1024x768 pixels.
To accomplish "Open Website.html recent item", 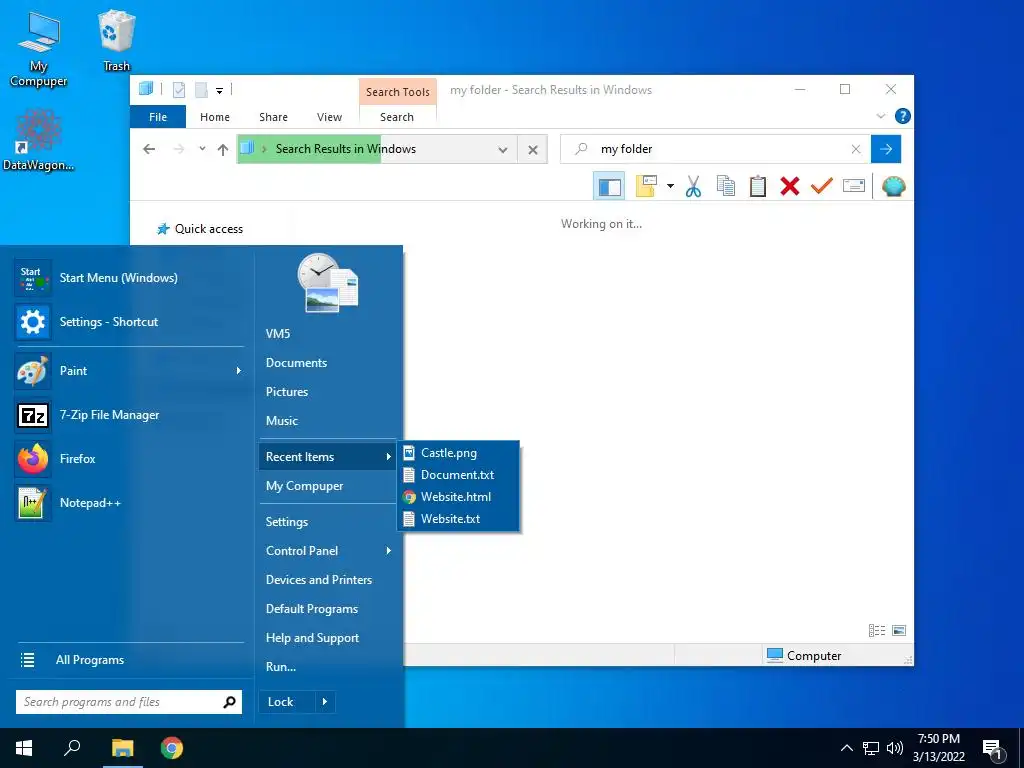I will pos(458,496).
